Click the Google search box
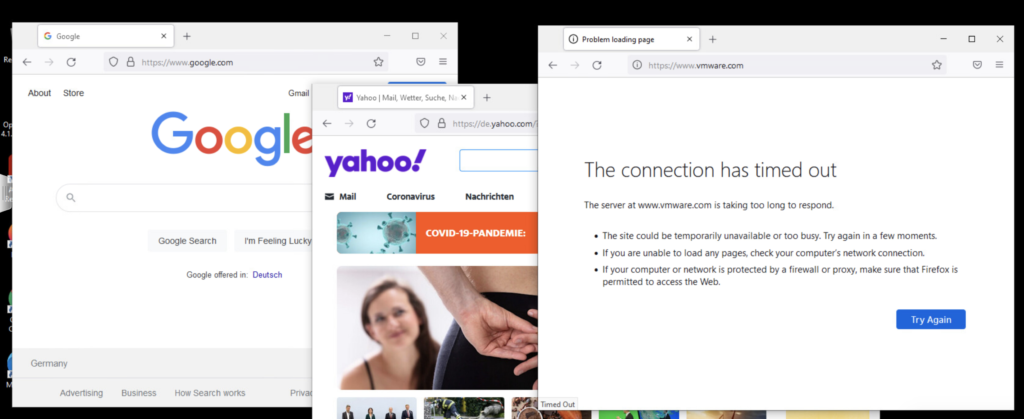 point(186,198)
